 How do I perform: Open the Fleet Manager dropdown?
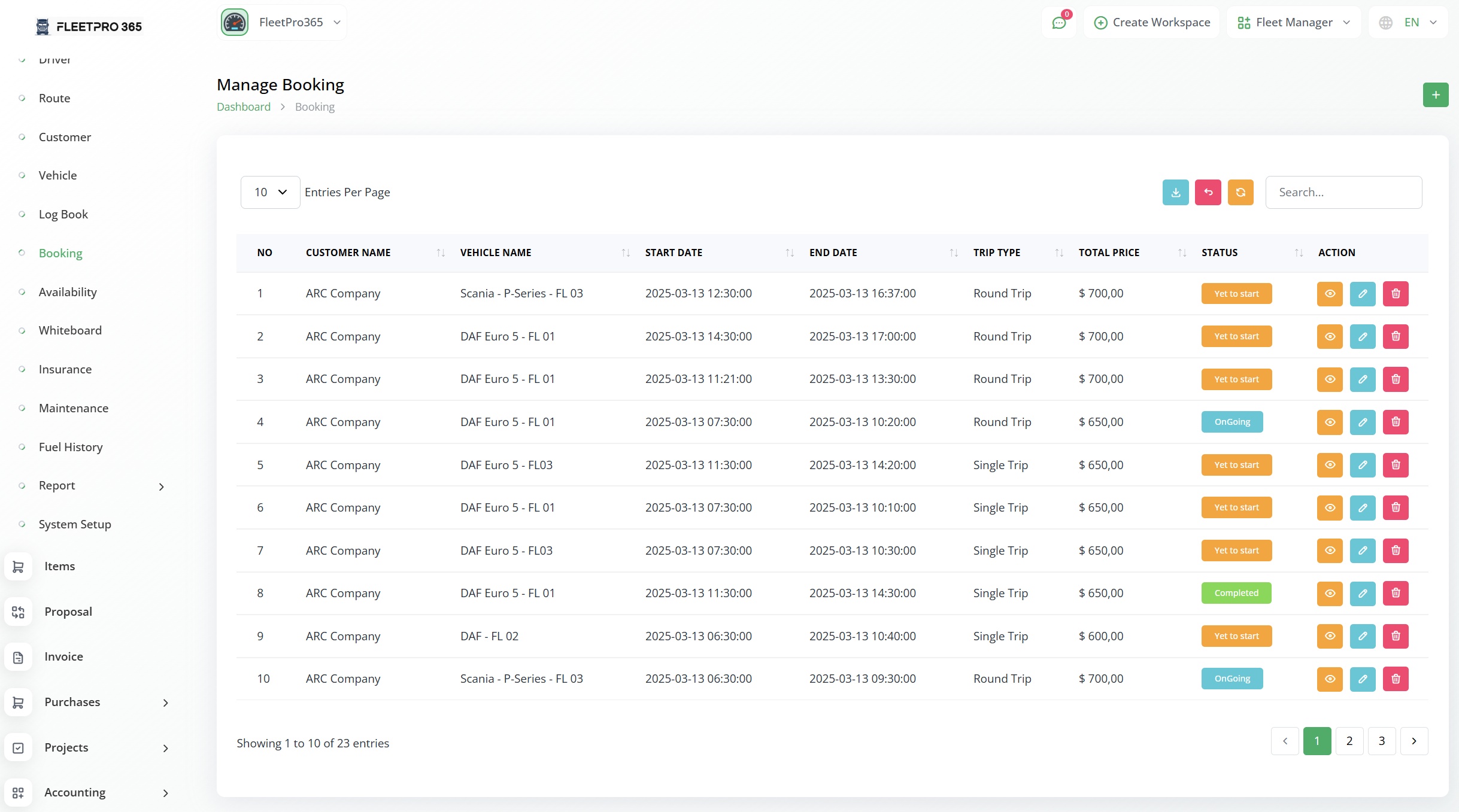(1293, 23)
